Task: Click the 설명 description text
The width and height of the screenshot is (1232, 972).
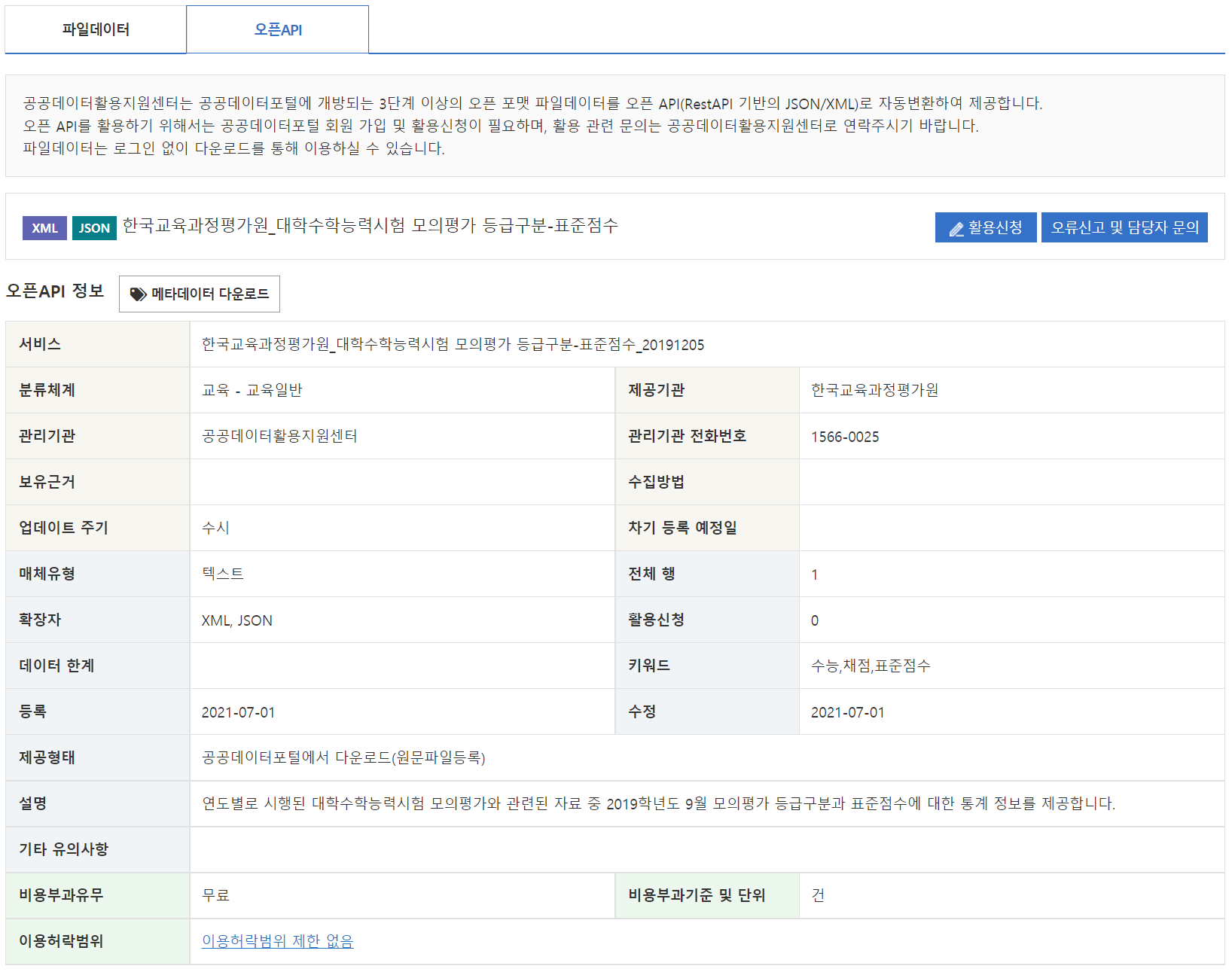Action: pos(658,803)
